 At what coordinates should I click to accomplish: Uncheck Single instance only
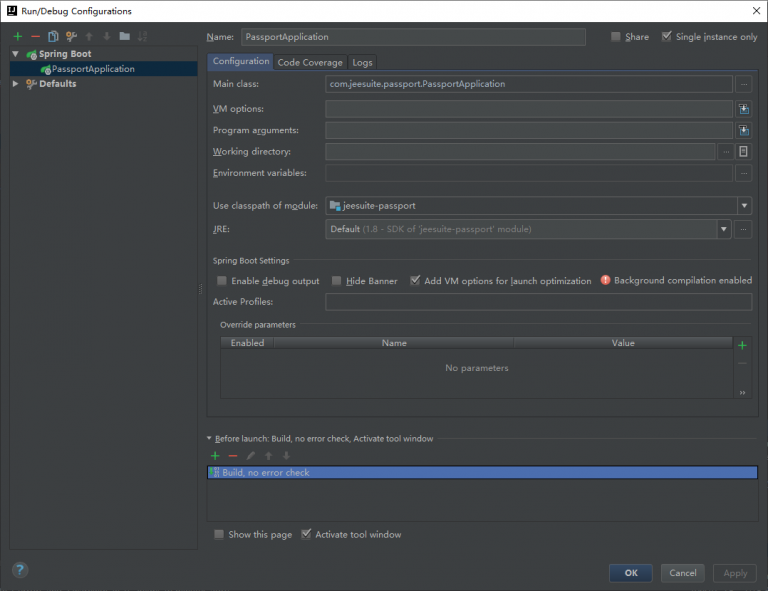click(667, 37)
